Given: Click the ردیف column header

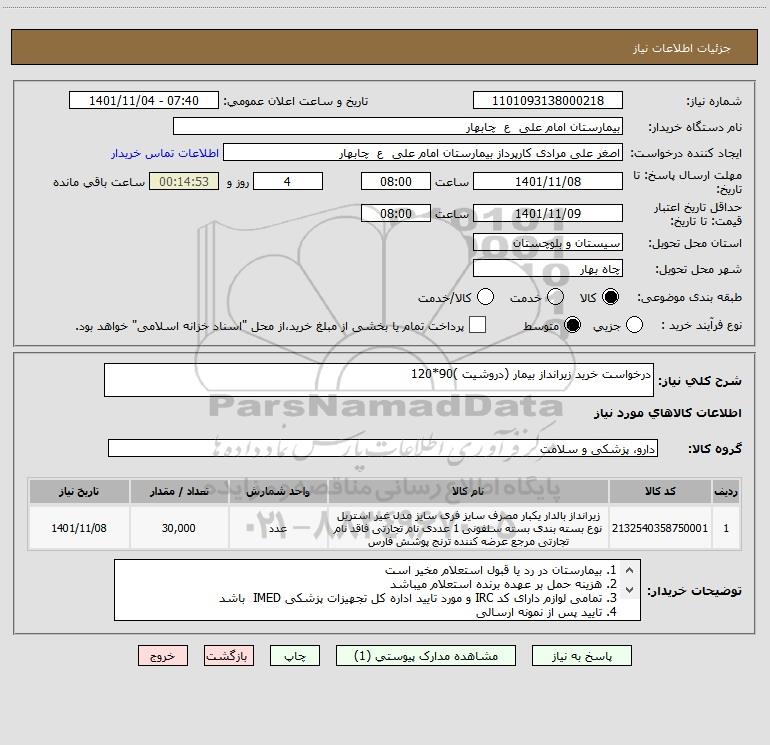Looking at the screenshot, I should point(726,491).
